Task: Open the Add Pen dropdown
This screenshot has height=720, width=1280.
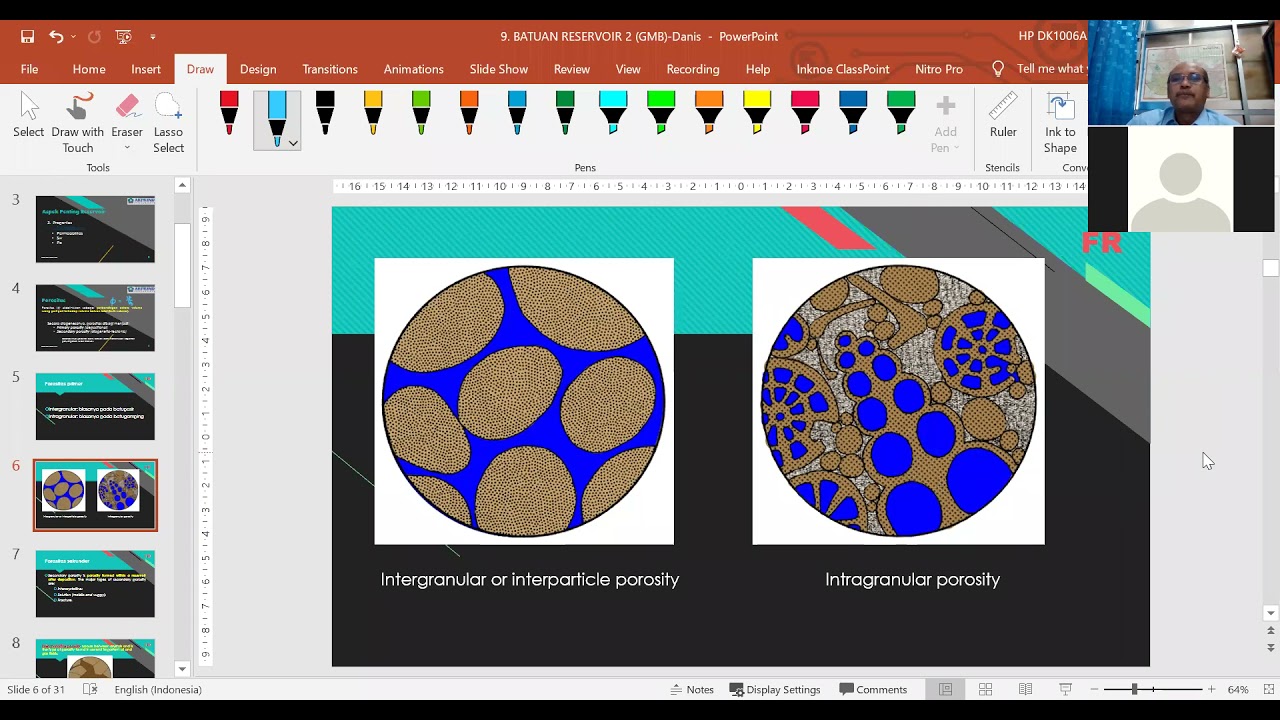Action: coord(945,123)
